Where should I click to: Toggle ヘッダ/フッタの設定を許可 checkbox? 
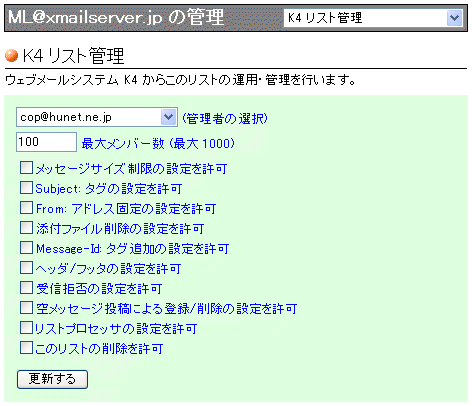click(x=26, y=268)
